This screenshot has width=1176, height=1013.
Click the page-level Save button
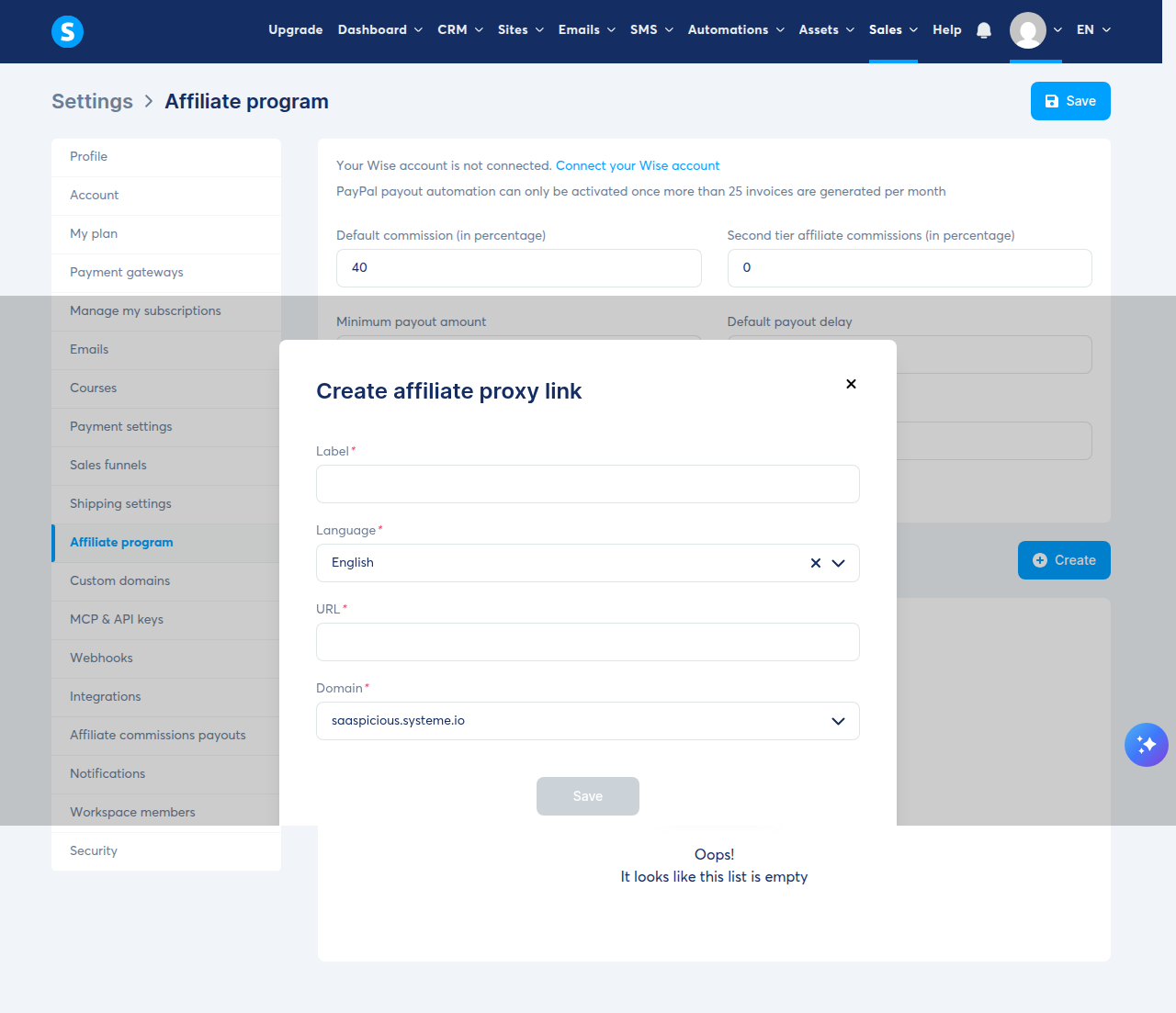(1070, 101)
